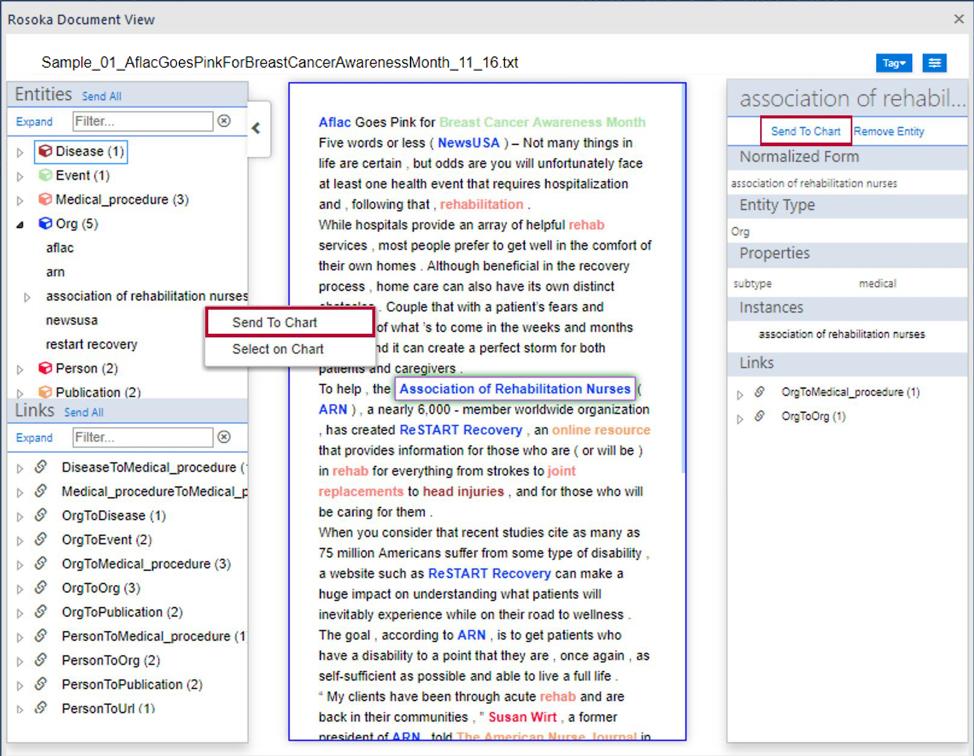This screenshot has width=974, height=756.
Task: Expand the OrgToOrg link in the right panel
Action: 740,418
